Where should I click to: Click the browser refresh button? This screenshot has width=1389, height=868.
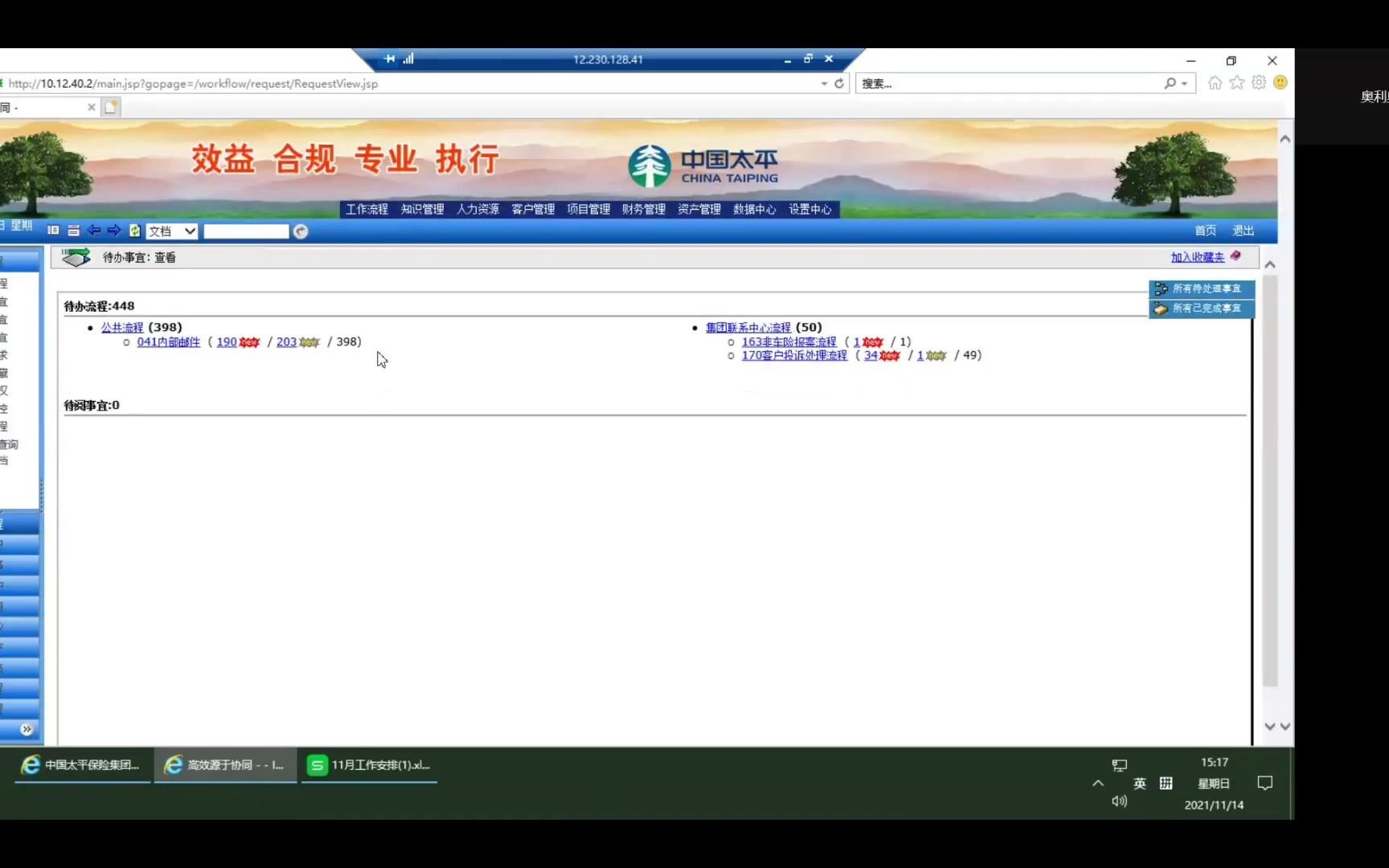point(839,84)
